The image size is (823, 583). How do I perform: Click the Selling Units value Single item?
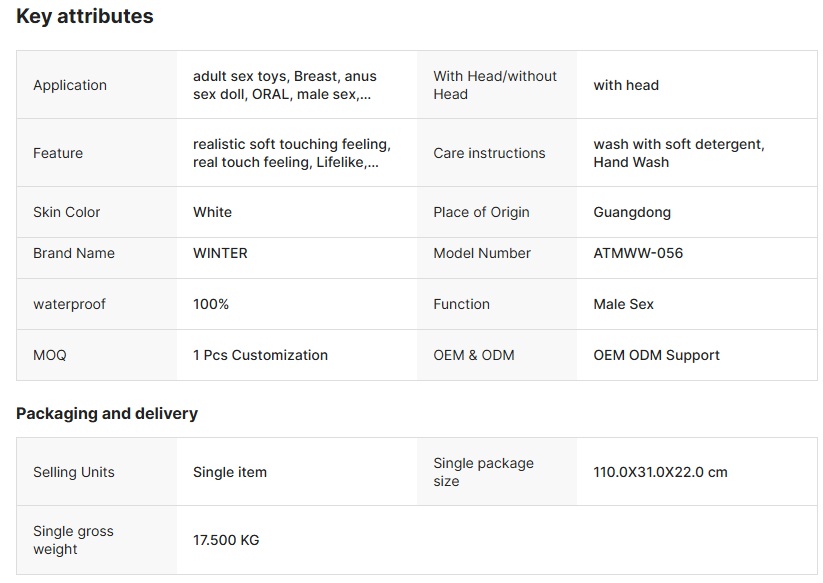229,472
